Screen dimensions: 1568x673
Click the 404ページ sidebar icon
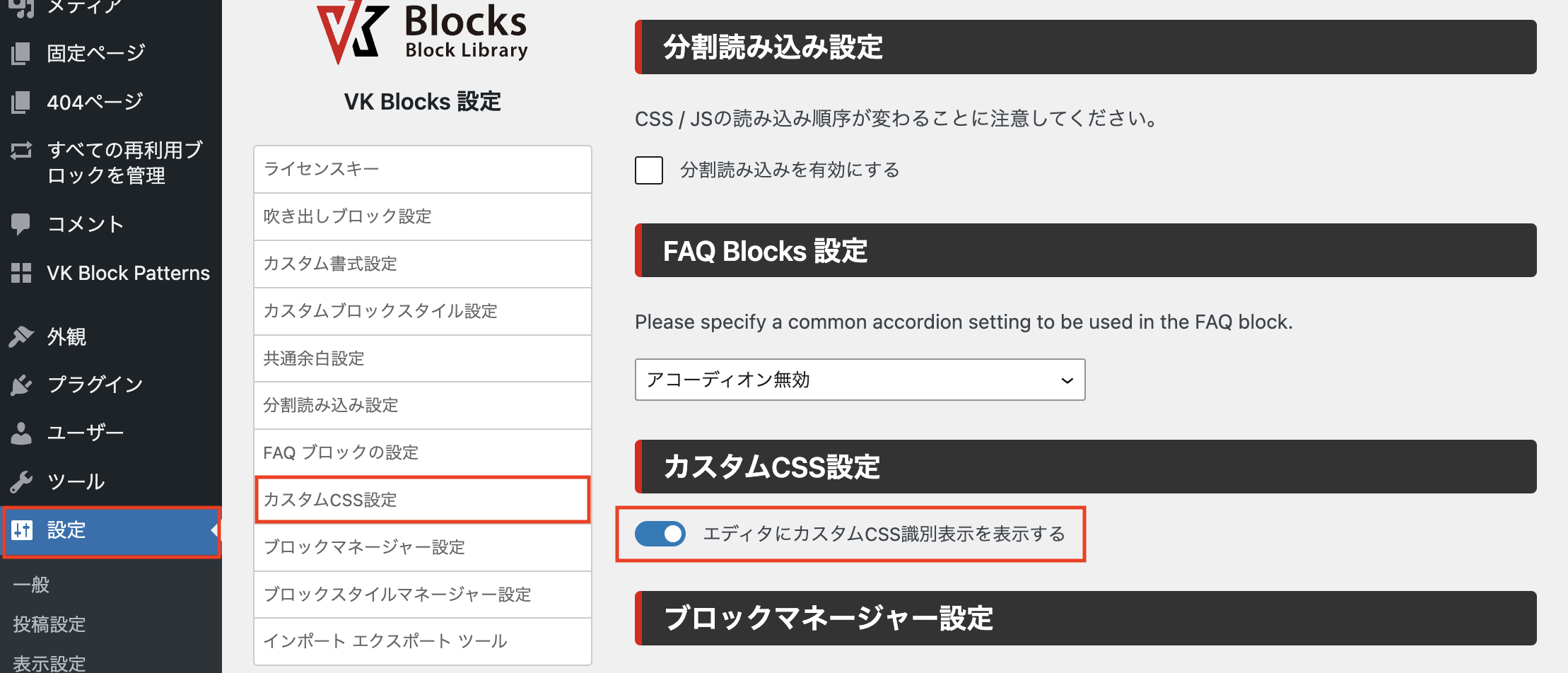[21, 103]
